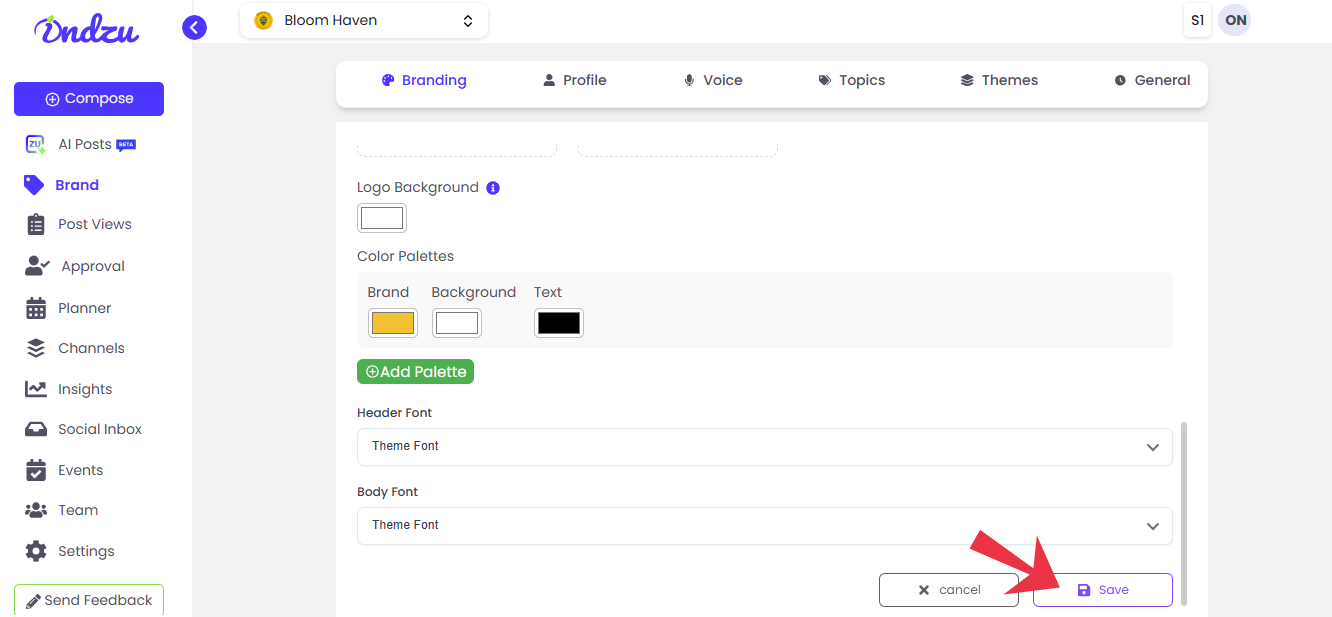1332x617 pixels.
Task: Switch to the Themes tab
Action: 998,80
